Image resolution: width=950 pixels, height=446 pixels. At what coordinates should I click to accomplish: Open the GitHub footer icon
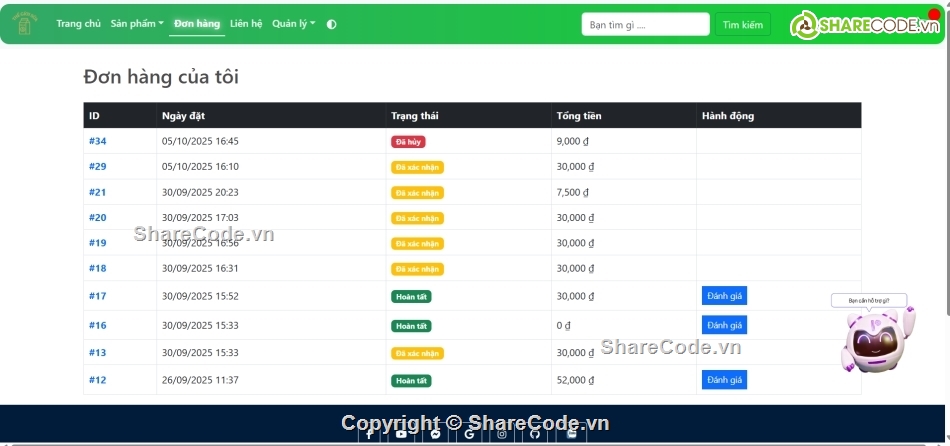[535, 433]
